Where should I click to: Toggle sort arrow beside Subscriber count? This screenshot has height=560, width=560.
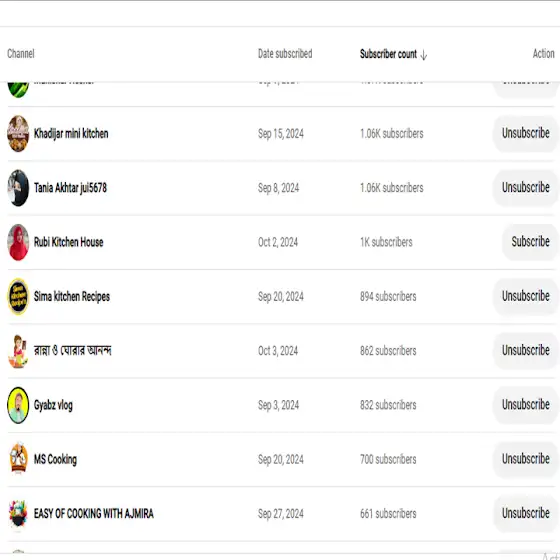coord(424,55)
